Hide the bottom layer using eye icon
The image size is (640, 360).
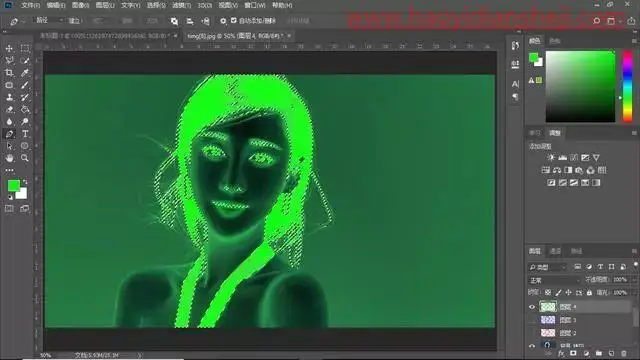click(532, 346)
